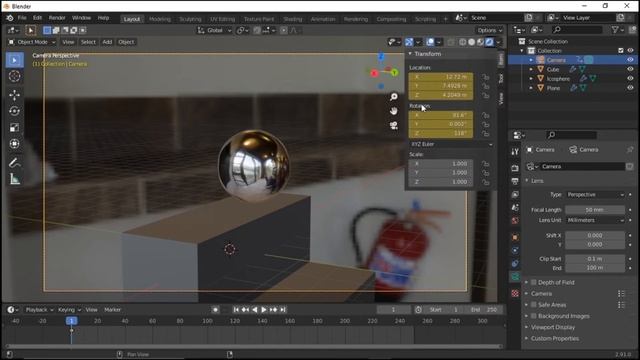This screenshot has width=640, height=360.
Task: Jump to the timeline start frame
Action: pos(236,310)
